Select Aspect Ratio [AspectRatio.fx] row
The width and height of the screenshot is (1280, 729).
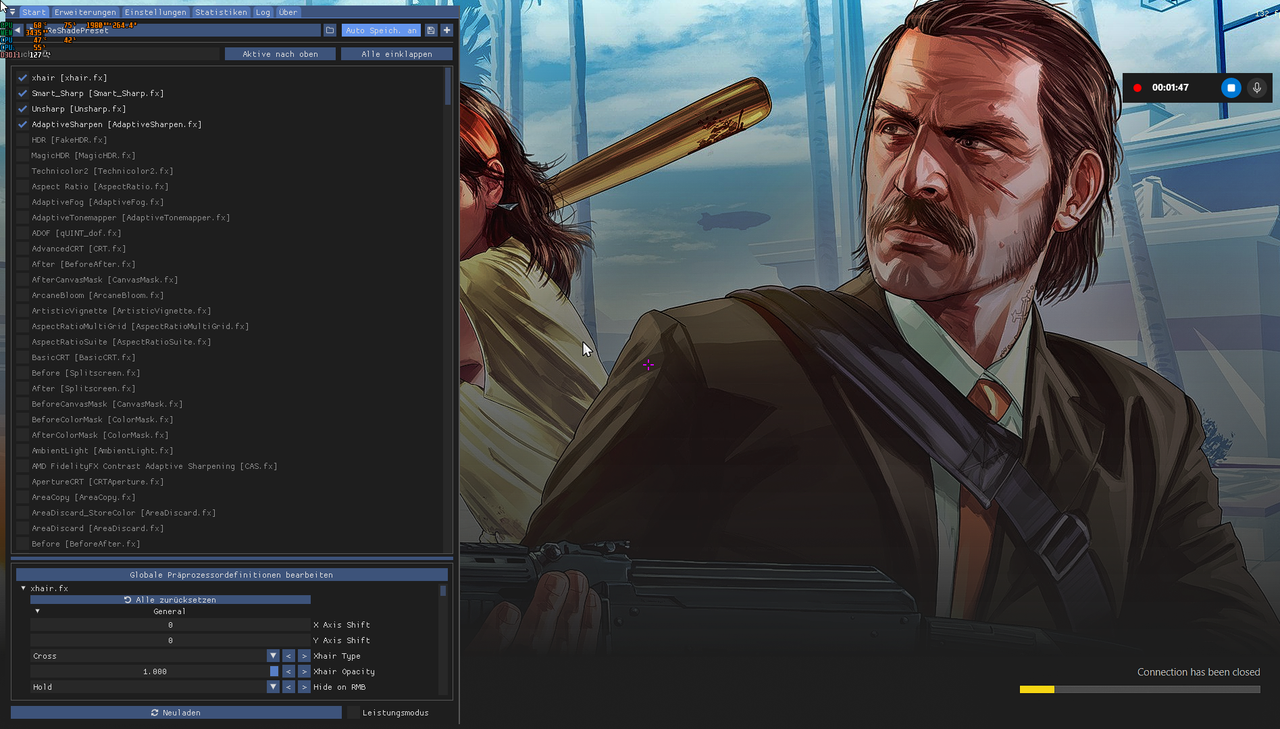click(x=100, y=186)
